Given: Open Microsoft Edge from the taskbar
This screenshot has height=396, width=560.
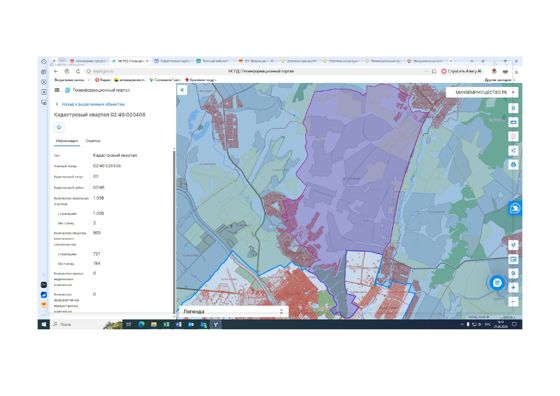Looking at the screenshot, I should click(x=141, y=324).
